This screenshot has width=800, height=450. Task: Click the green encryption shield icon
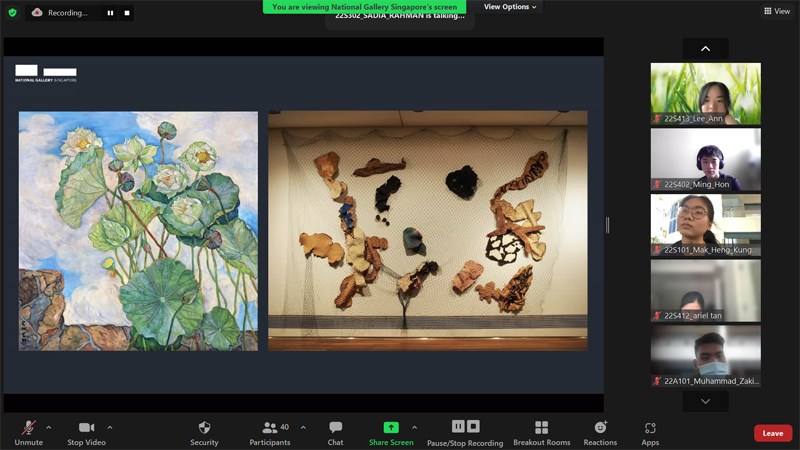[13, 13]
